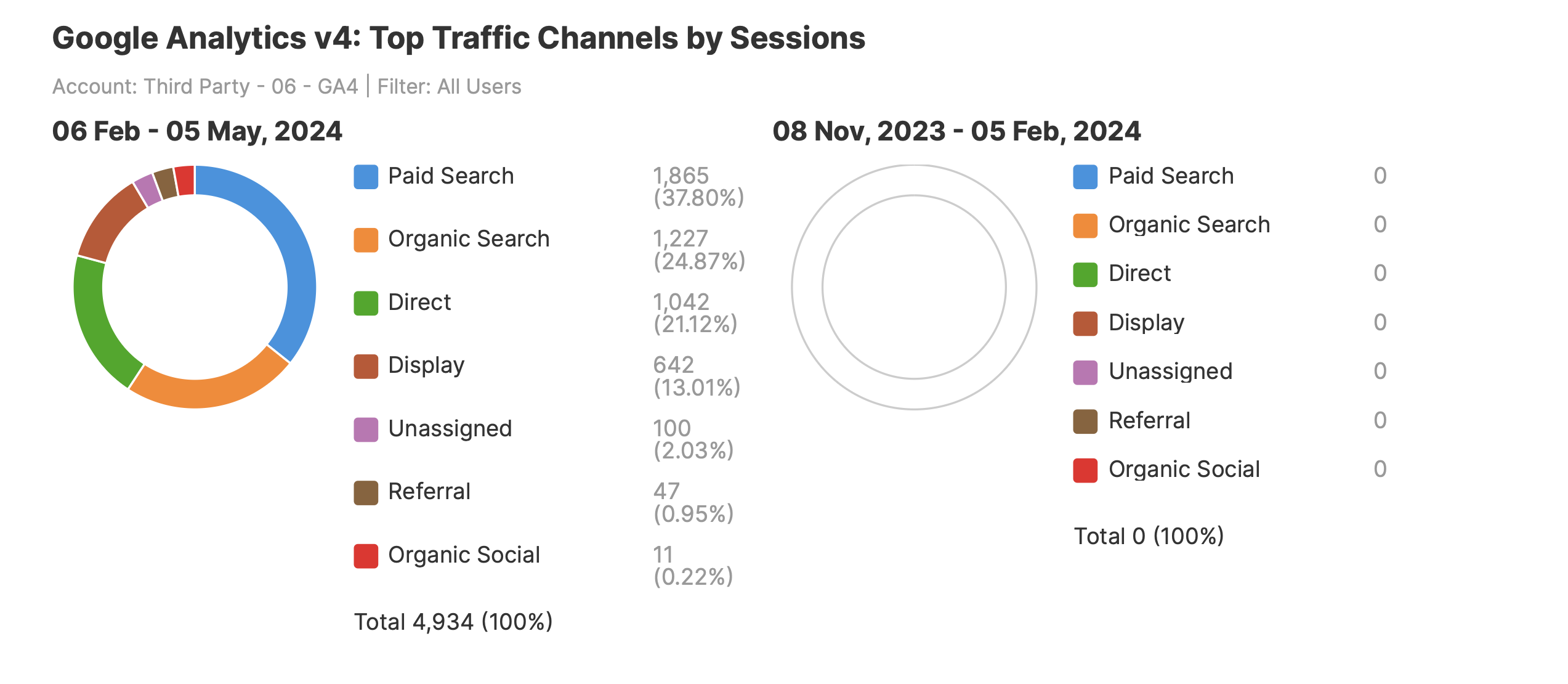Screen dimensions: 1568x684
Task: Click the Referral label in the Feb–May legend
Action: coord(429,492)
